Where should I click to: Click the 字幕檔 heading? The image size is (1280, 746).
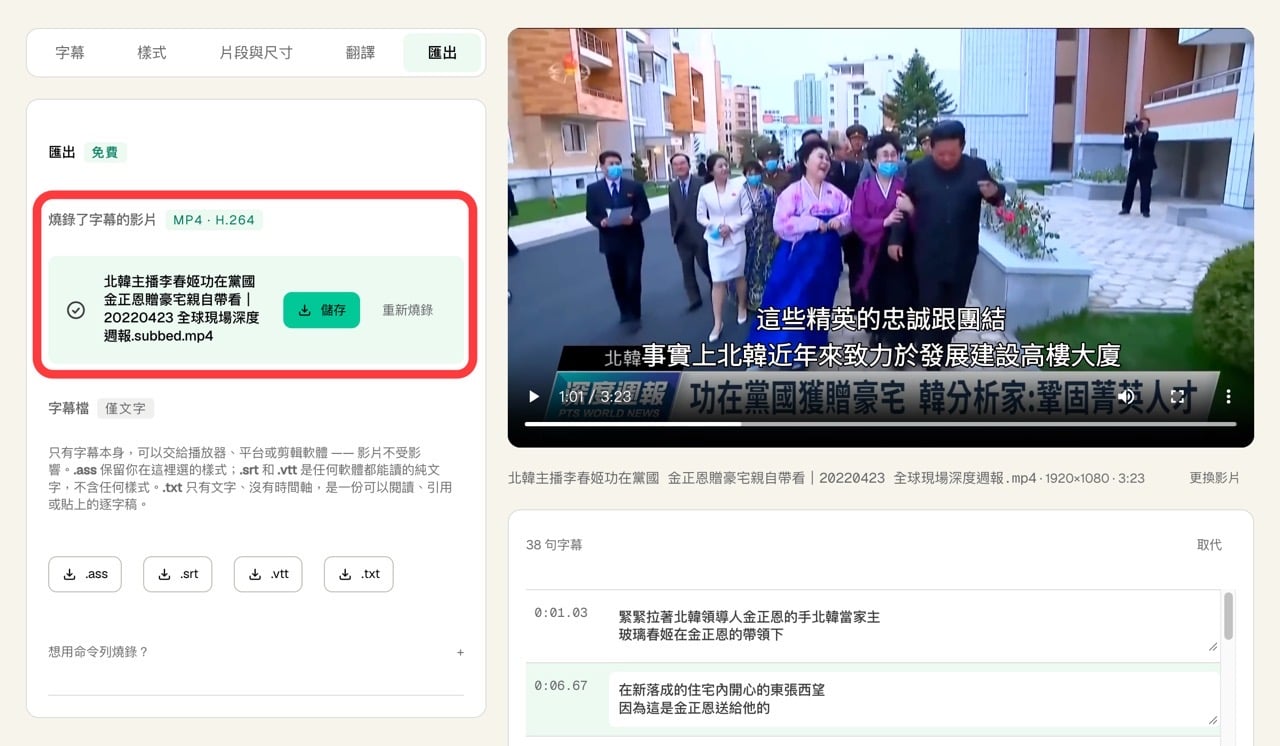click(69, 408)
